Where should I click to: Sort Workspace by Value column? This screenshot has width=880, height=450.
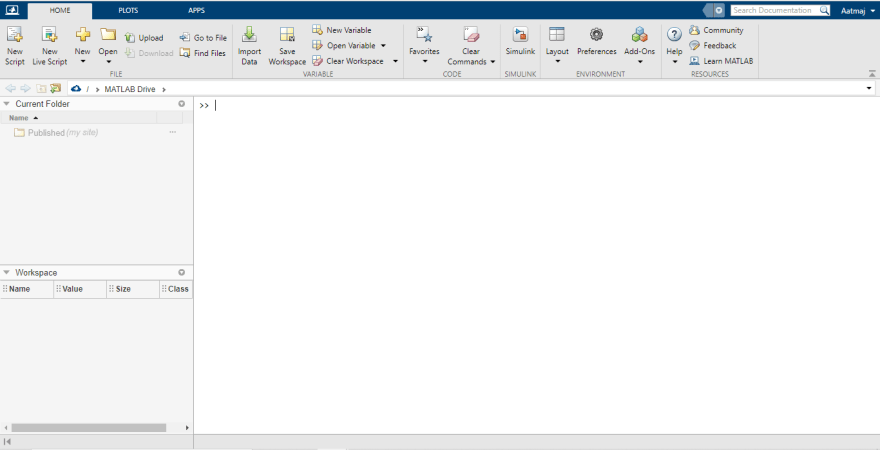(x=80, y=289)
